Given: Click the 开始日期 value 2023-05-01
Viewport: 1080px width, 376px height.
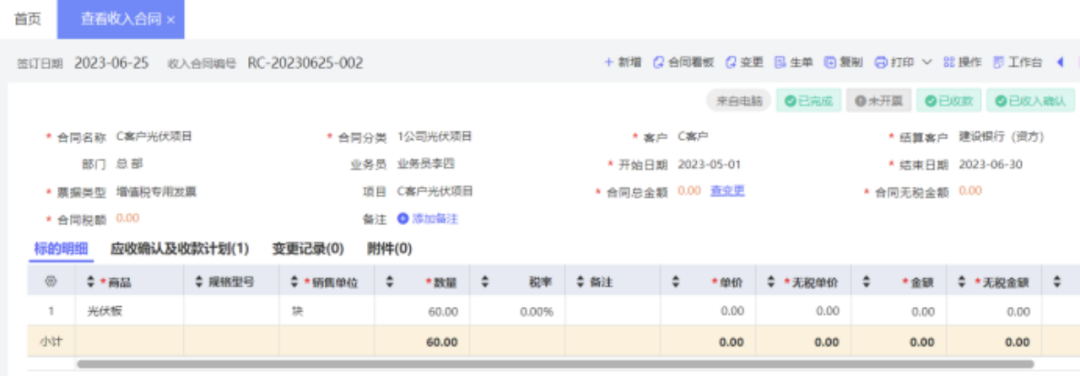Looking at the screenshot, I should pos(709,164).
